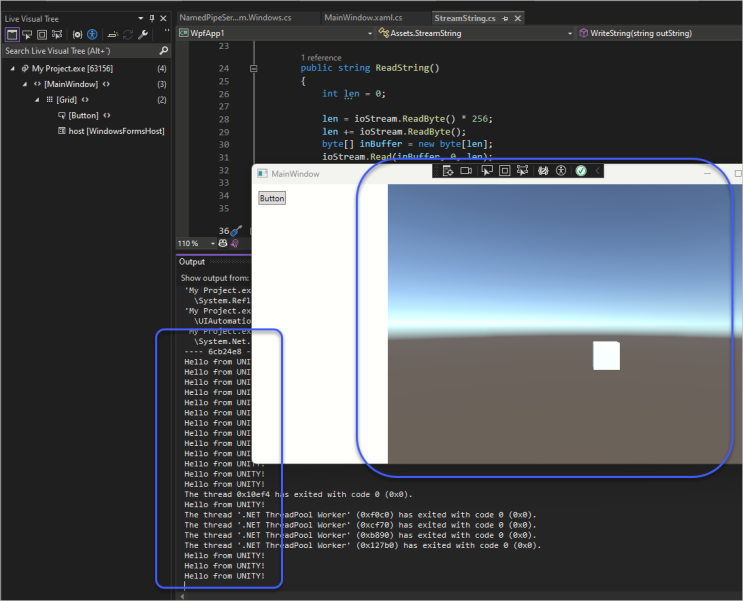Click 'ReadString' in the line 24 method signature

point(402,68)
